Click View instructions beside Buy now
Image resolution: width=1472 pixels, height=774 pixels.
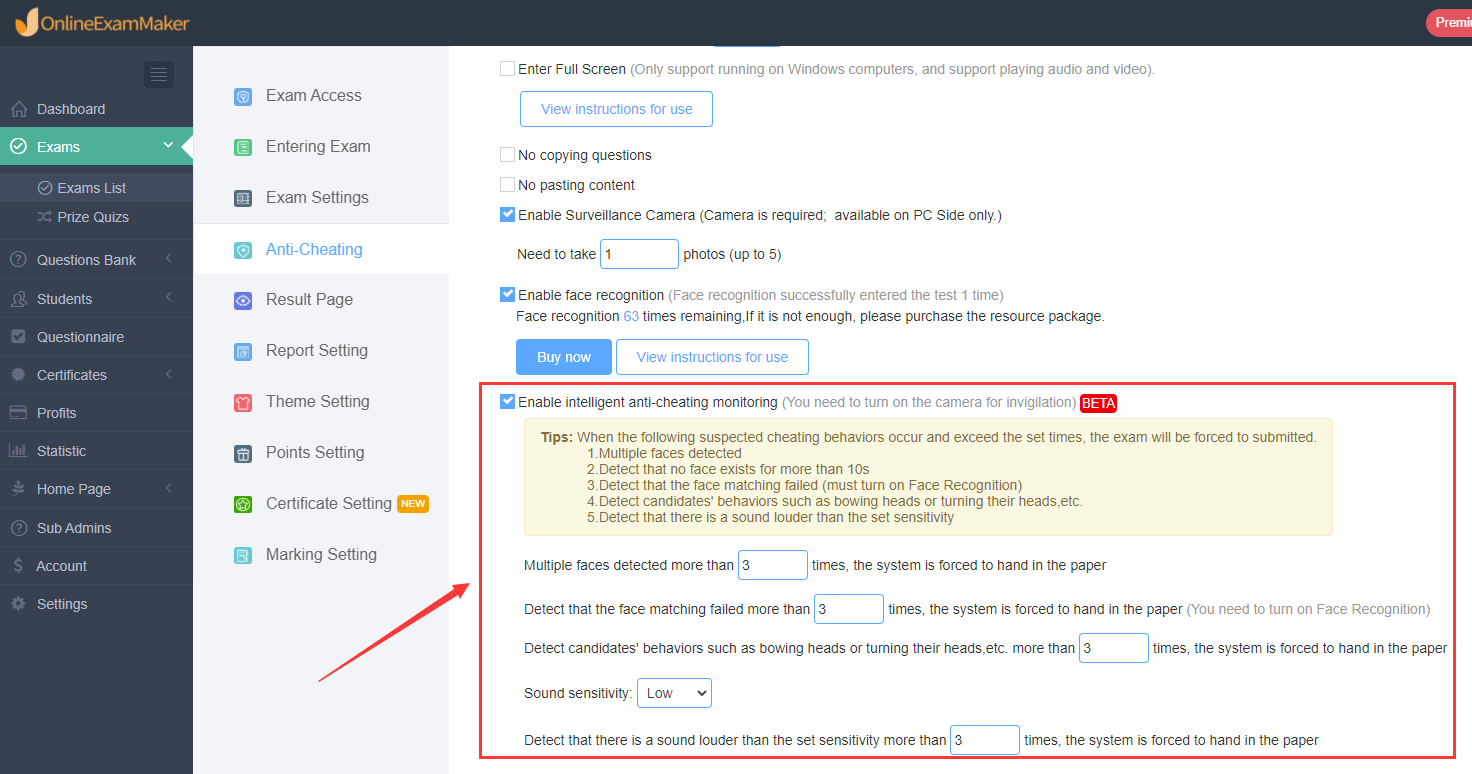pyautogui.click(x=712, y=357)
